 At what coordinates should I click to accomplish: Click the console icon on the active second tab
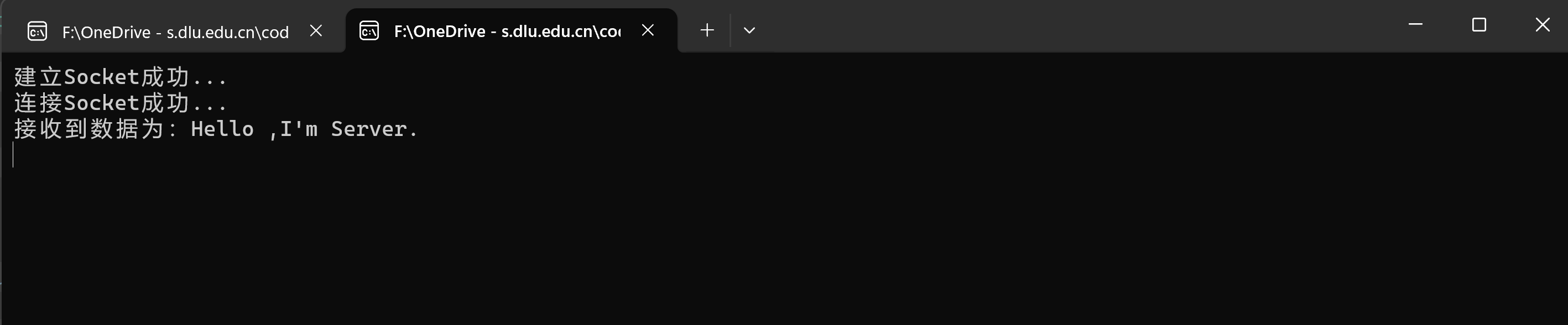coord(369,30)
